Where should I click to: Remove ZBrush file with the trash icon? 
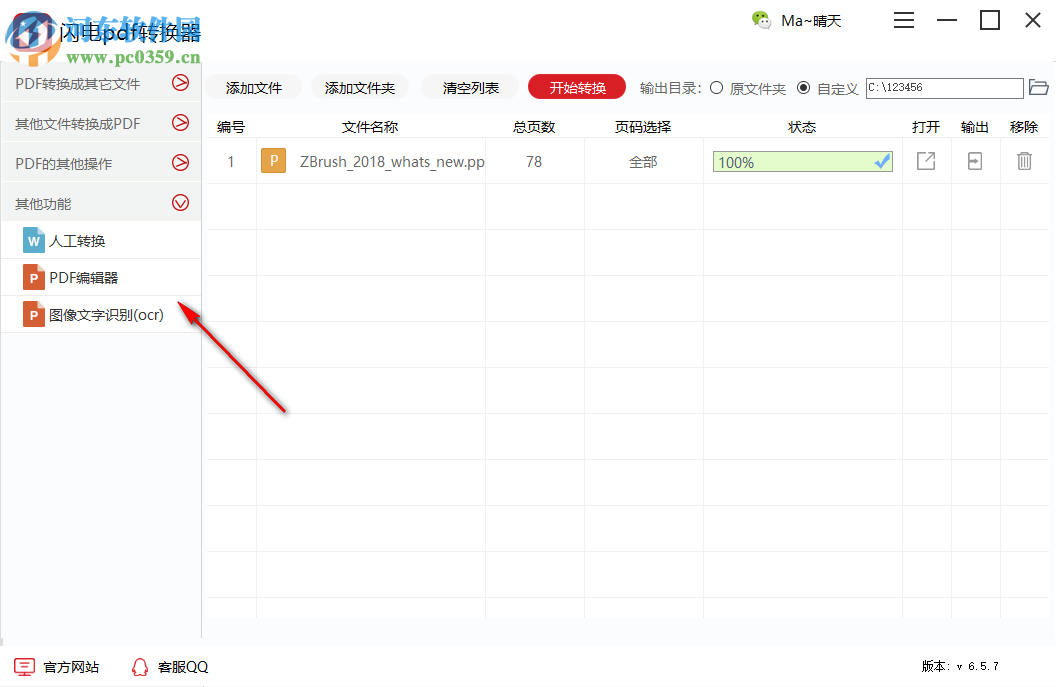pos(1024,161)
